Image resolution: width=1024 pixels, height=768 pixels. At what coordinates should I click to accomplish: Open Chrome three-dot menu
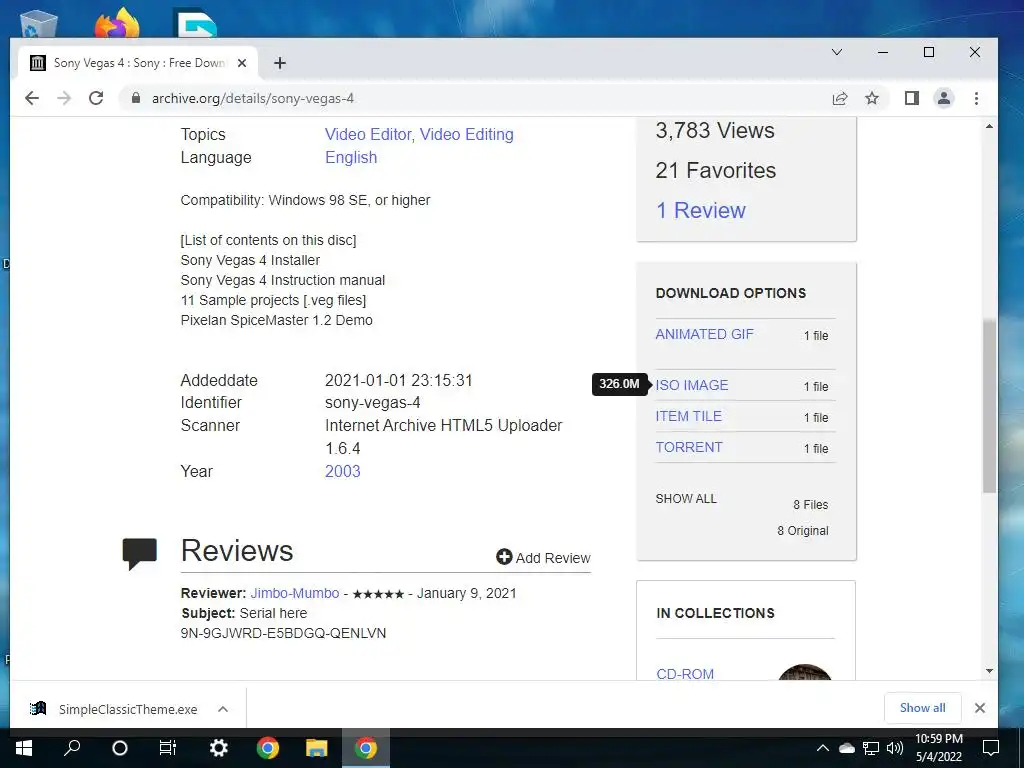pos(976,99)
